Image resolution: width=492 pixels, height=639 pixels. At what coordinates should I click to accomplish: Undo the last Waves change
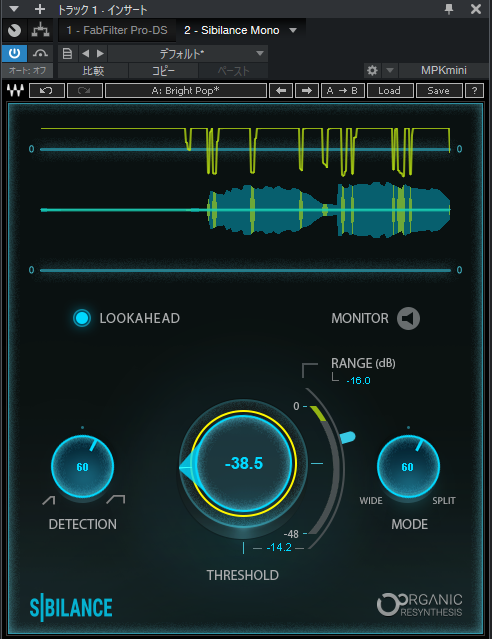point(46,90)
